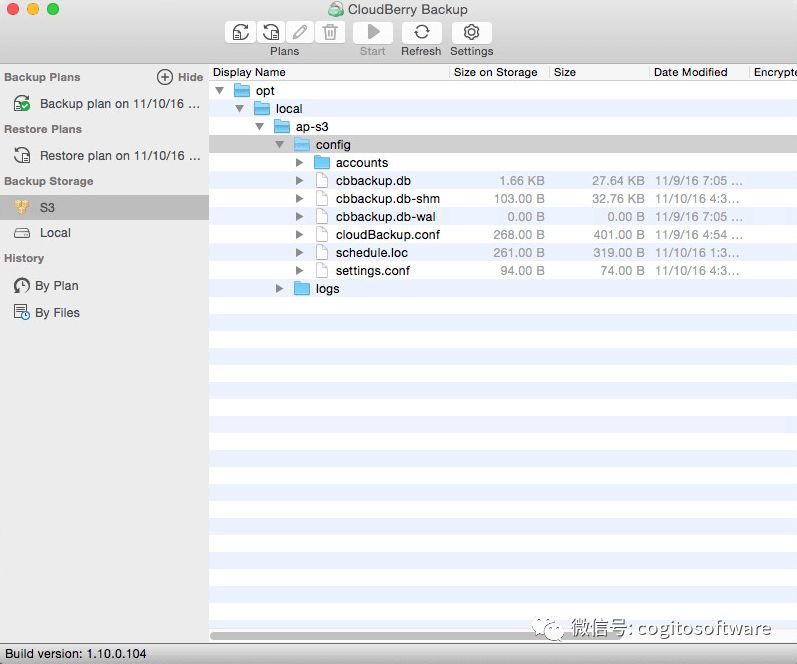797x664 pixels.
Task: Click the edit plan pencil icon
Action: [x=300, y=33]
